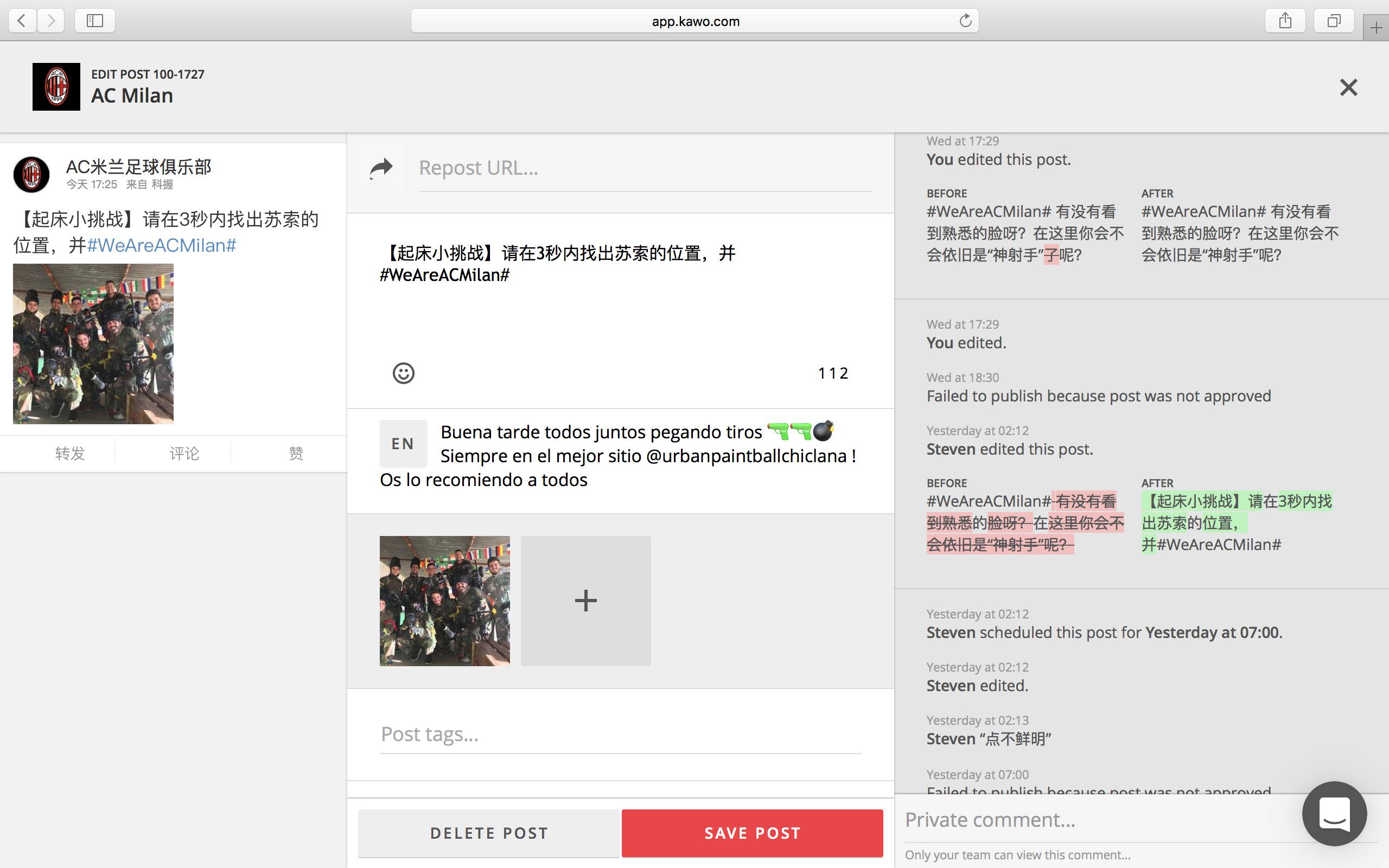This screenshot has width=1389, height=868.
Task: Click the 转发 repost tab in preview
Action: (x=70, y=454)
